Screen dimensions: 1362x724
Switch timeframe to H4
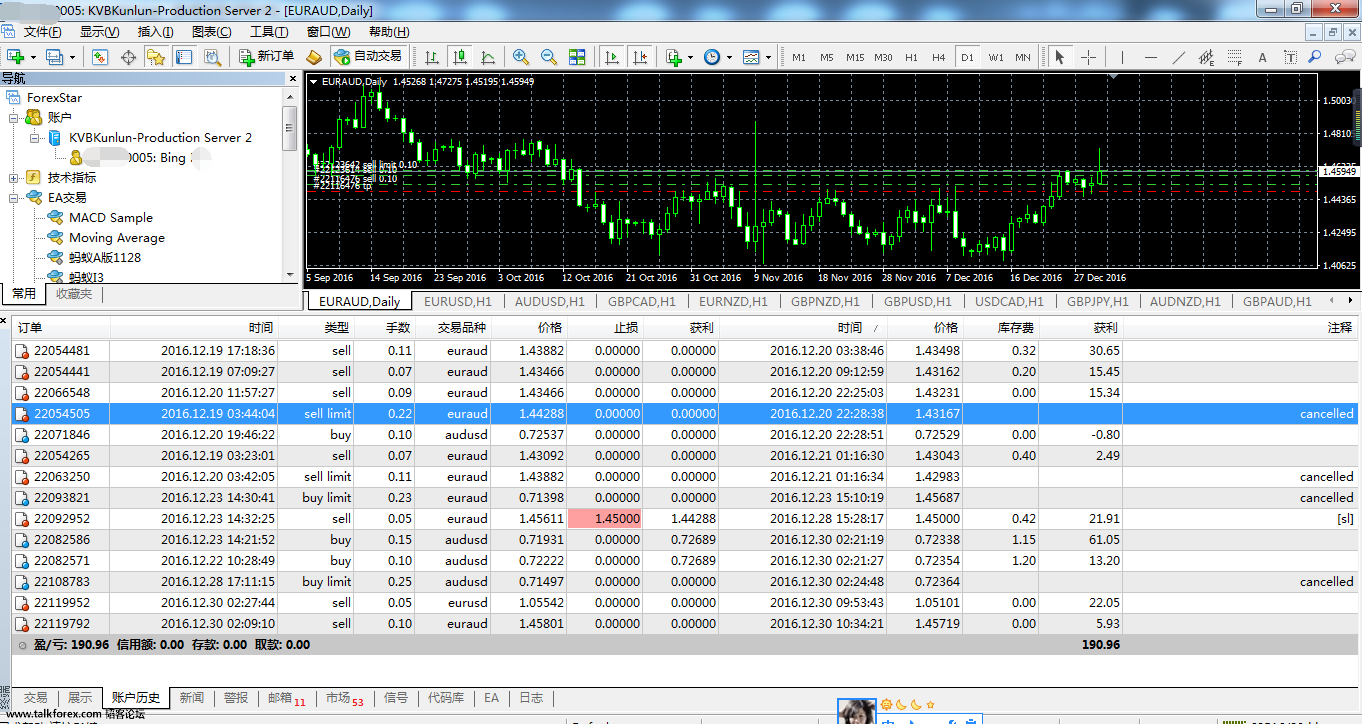[x=939, y=57]
